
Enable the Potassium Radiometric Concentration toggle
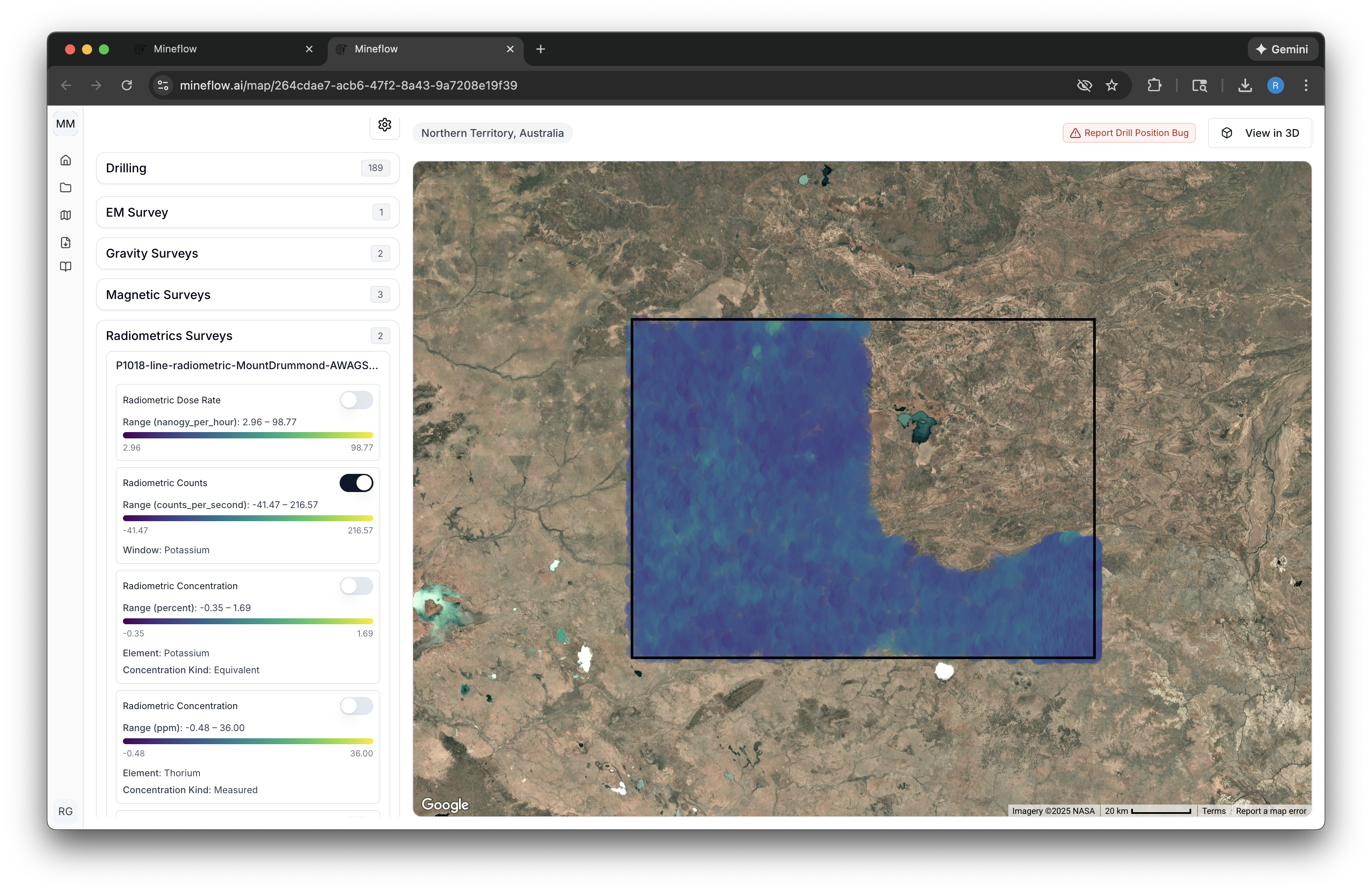(x=356, y=586)
